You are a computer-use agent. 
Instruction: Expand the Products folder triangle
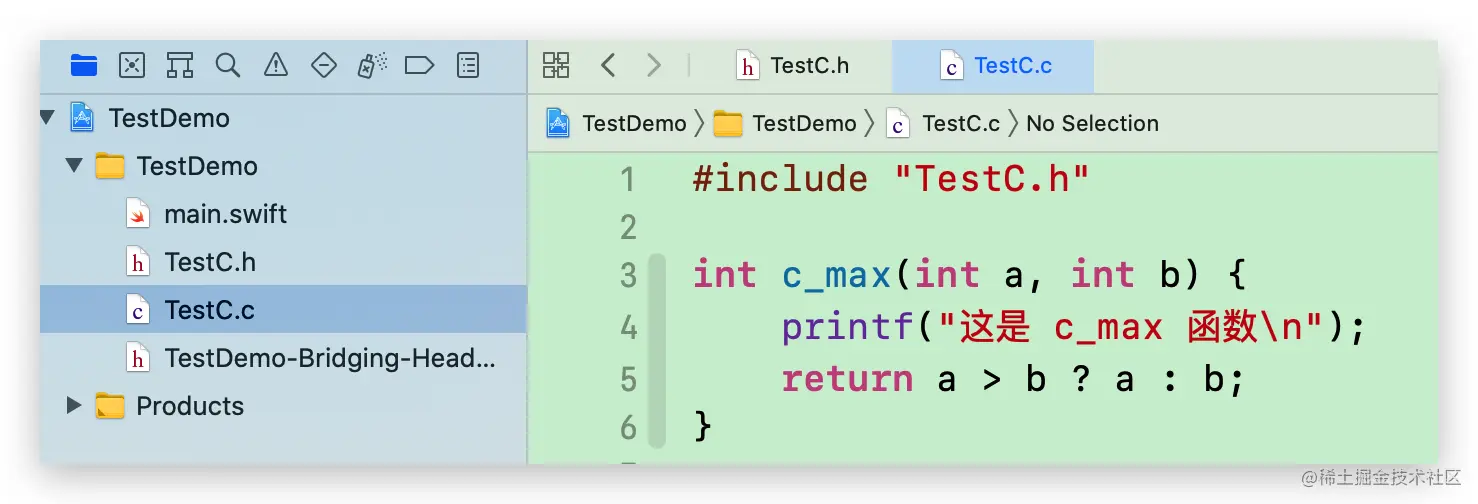tap(73, 406)
